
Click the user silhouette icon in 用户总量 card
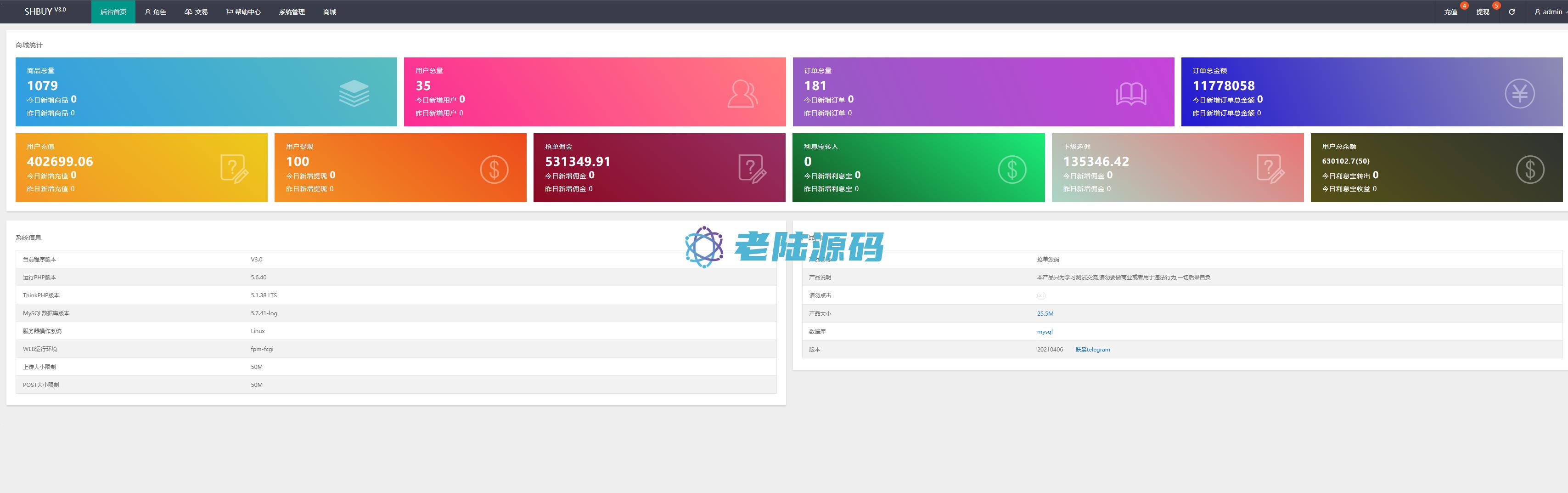pos(742,93)
